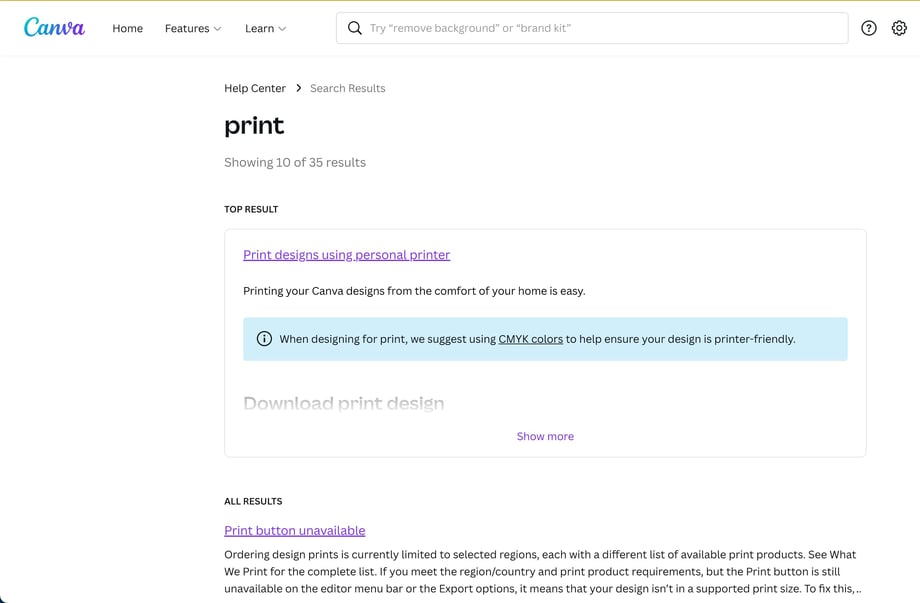Click the 'Showing 10 of 35 results' text

point(295,162)
